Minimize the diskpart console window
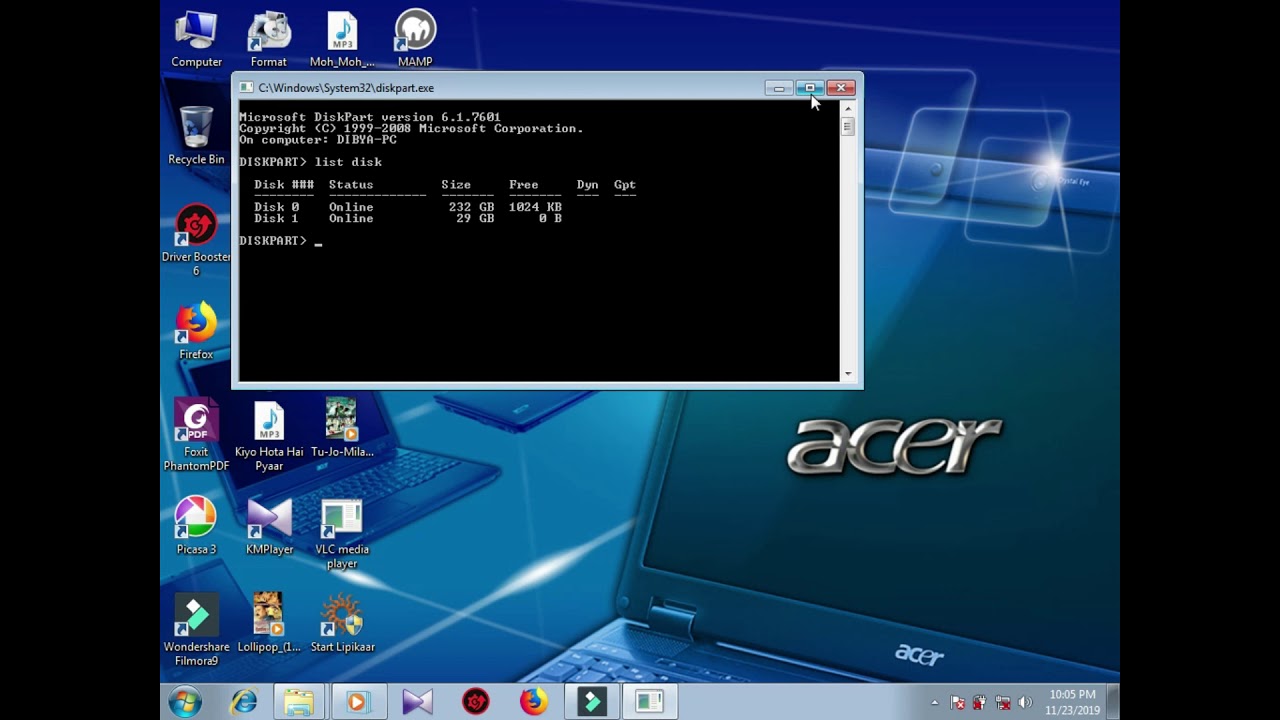This screenshot has height=720, width=1280. pyautogui.click(x=779, y=88)
